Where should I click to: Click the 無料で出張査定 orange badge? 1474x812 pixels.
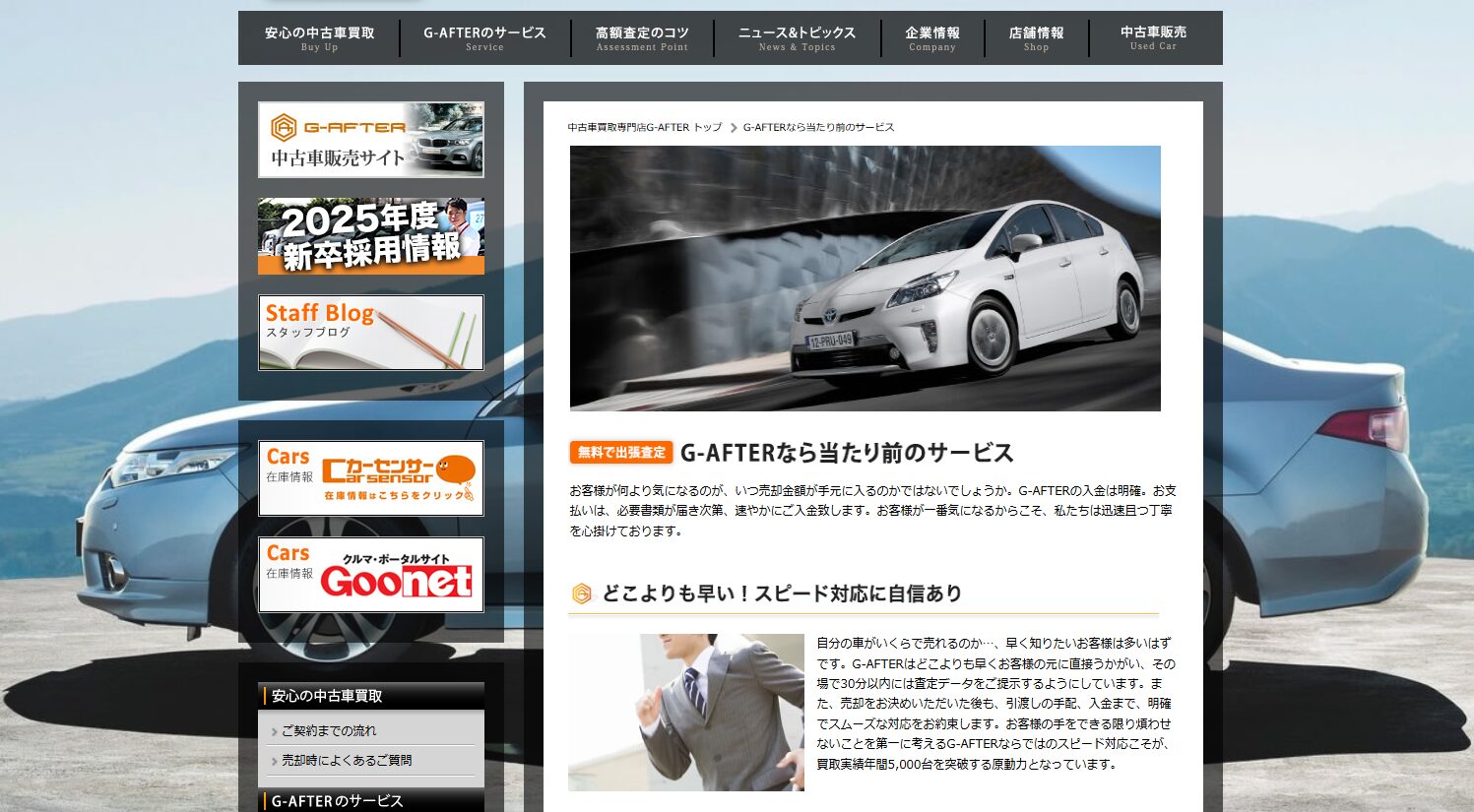point(619,453)
